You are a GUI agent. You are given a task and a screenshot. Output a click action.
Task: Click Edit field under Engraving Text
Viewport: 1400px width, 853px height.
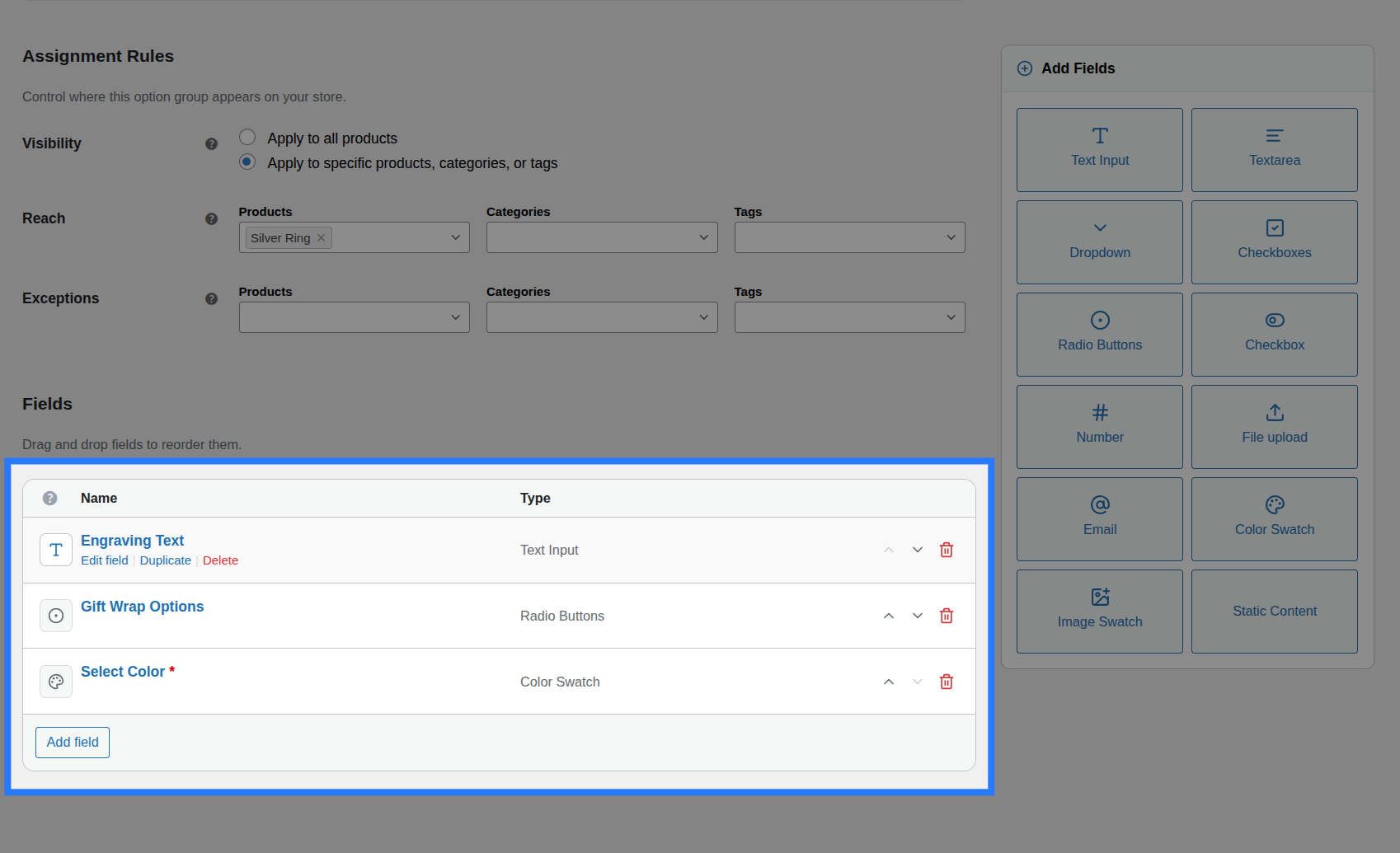[105, 560]
